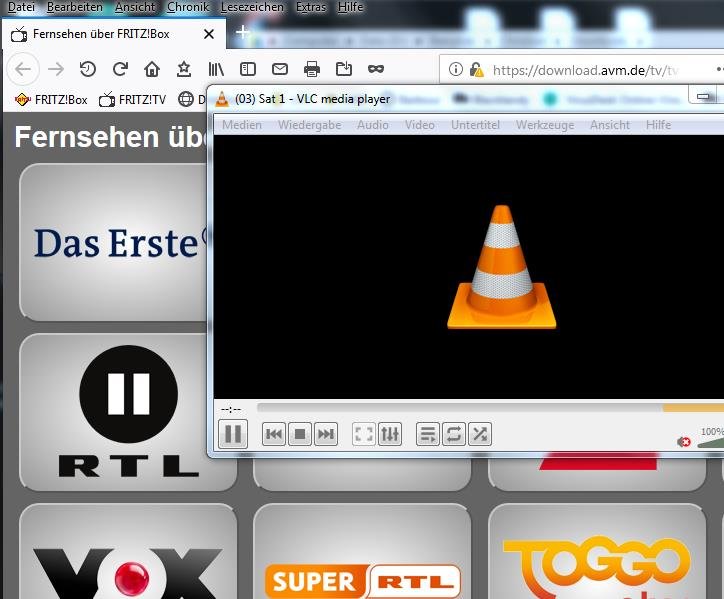Go to Firefox home page

tap(152, 69)
